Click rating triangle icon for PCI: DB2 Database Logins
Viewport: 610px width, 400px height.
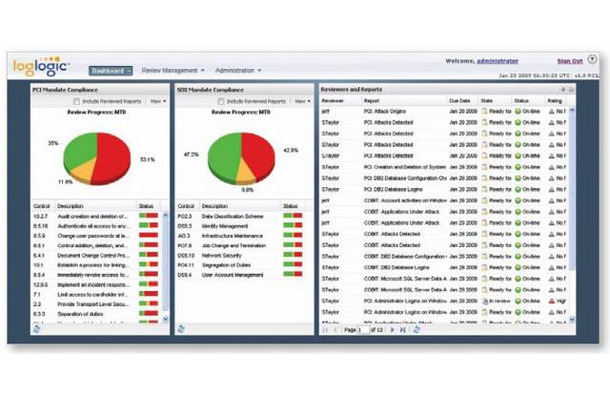pos(552,189)
